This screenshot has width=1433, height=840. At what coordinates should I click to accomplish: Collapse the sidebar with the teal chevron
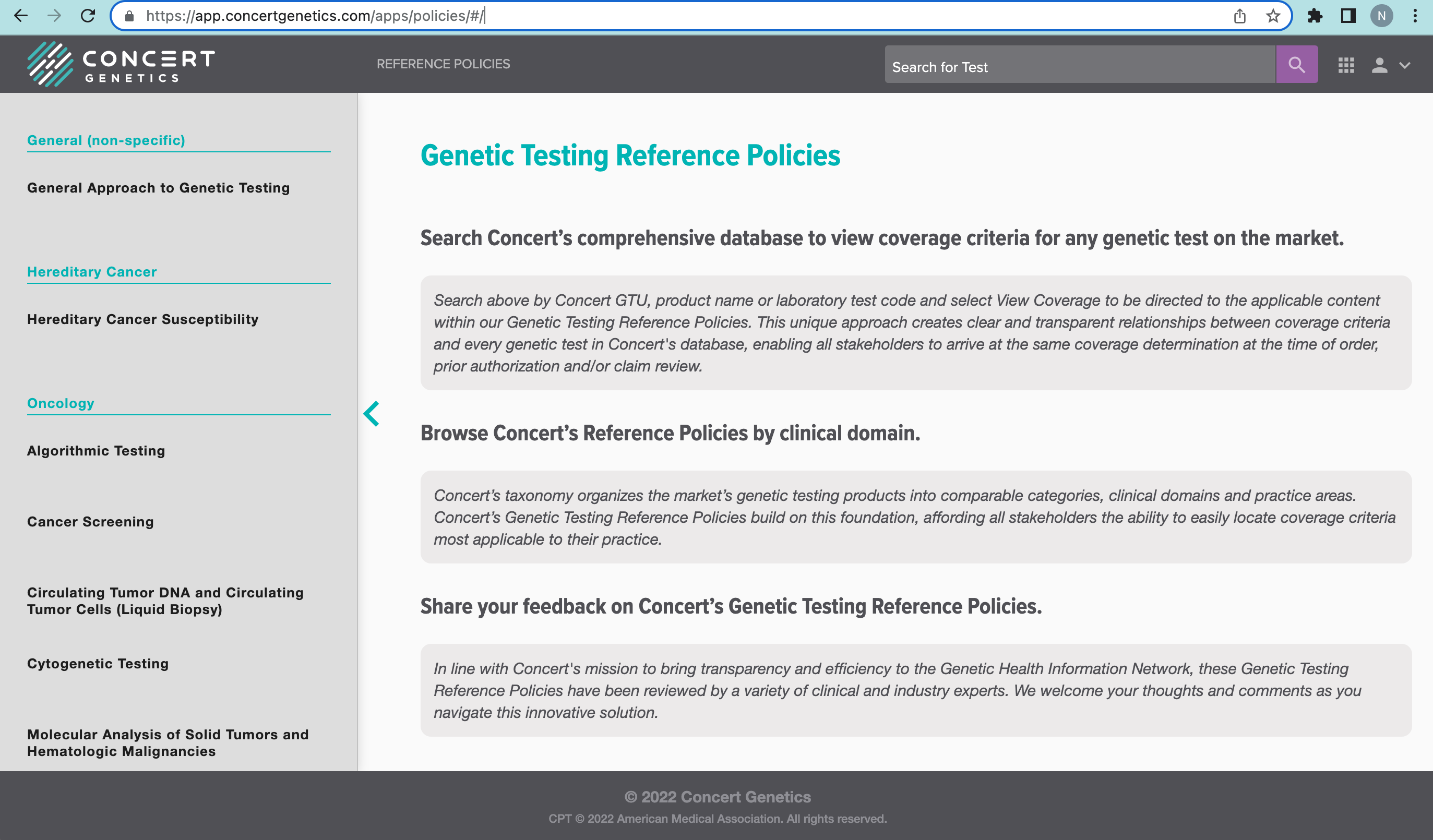[372, 414]
